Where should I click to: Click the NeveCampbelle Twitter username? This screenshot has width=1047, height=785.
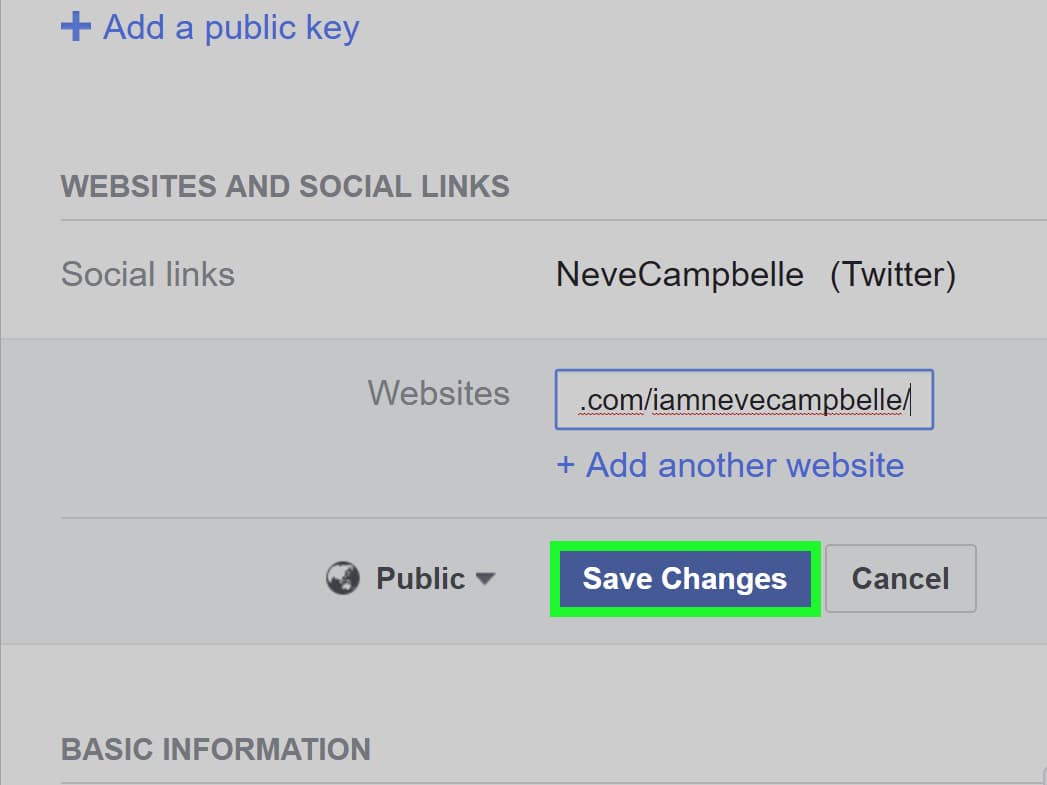pyautogui.click(x=679, y=274)
